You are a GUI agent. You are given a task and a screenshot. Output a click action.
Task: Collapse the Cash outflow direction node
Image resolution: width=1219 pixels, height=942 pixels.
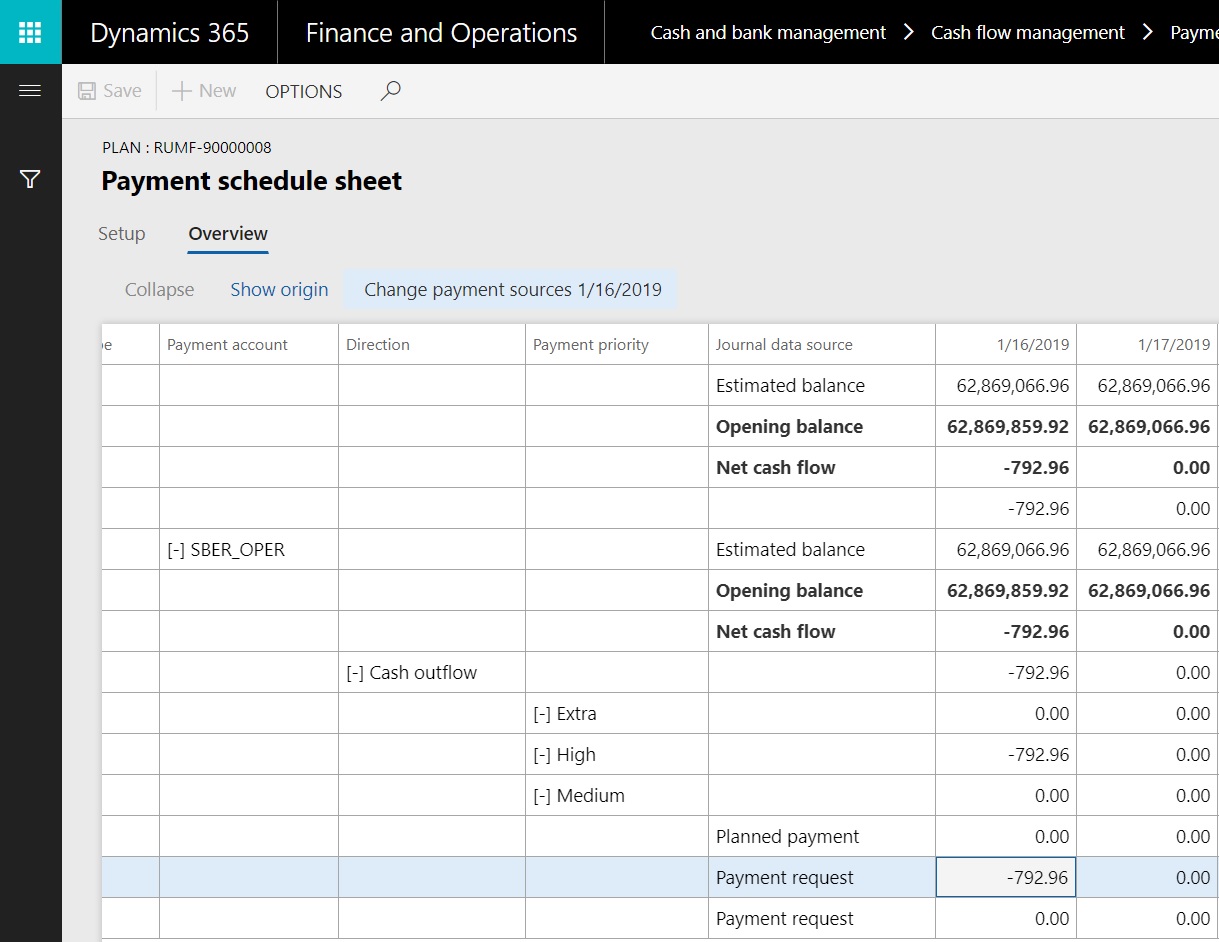click(x=355, y=673)
